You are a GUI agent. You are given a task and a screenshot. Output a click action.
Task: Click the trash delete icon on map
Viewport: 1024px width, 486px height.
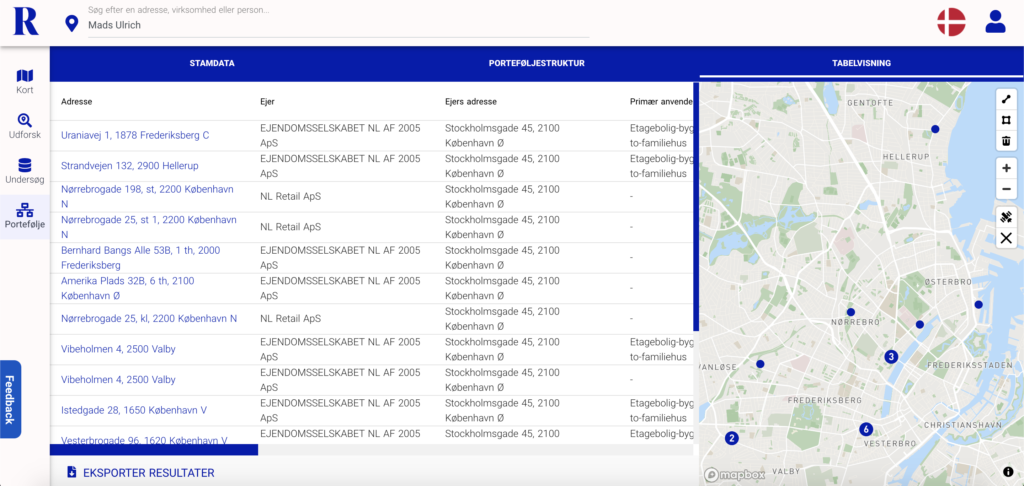(1006, 141)
